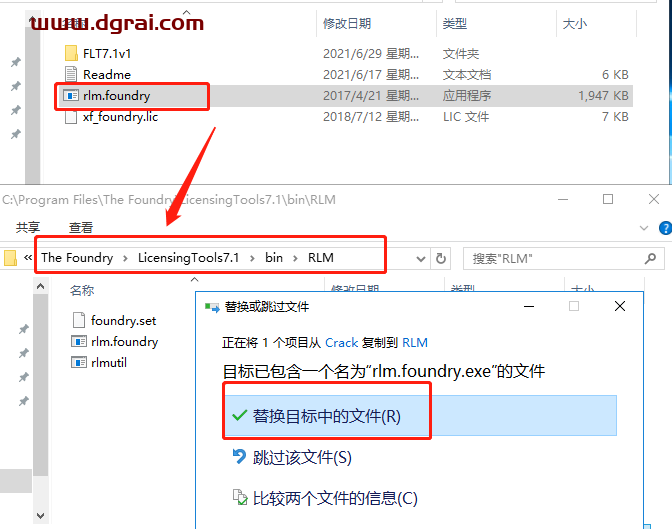Sort by 类型 column in Crack window
The image size is (672, 529).
pos(454,24)
